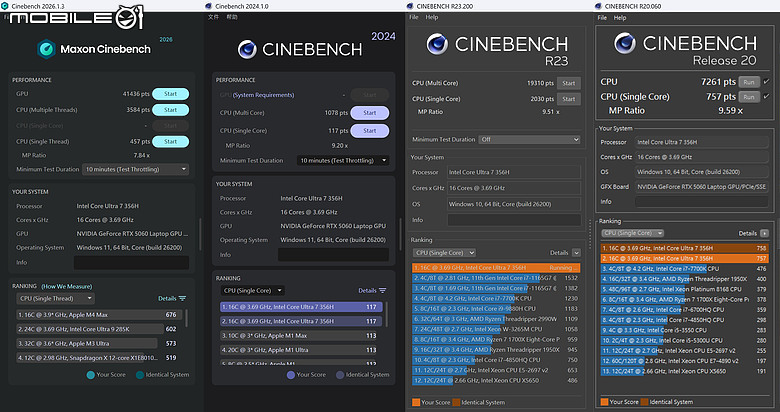Open the CPU (Single Thread) ranking dropdown in Cinebench 2026
The width and height of the screenshot is (780, 412).
pos(55,299)
